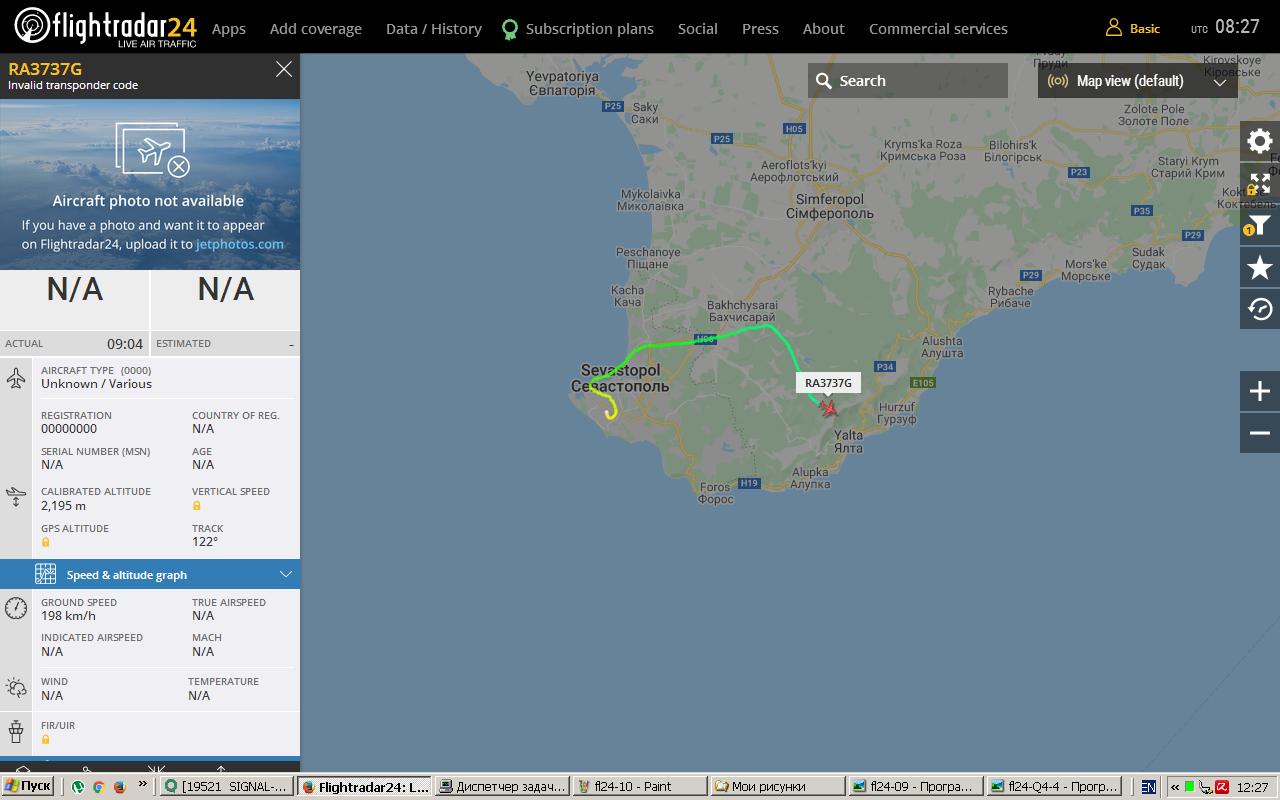Click the RA3737G label on the map
The height and width of the screenshot is (800, 1280).
828,383
